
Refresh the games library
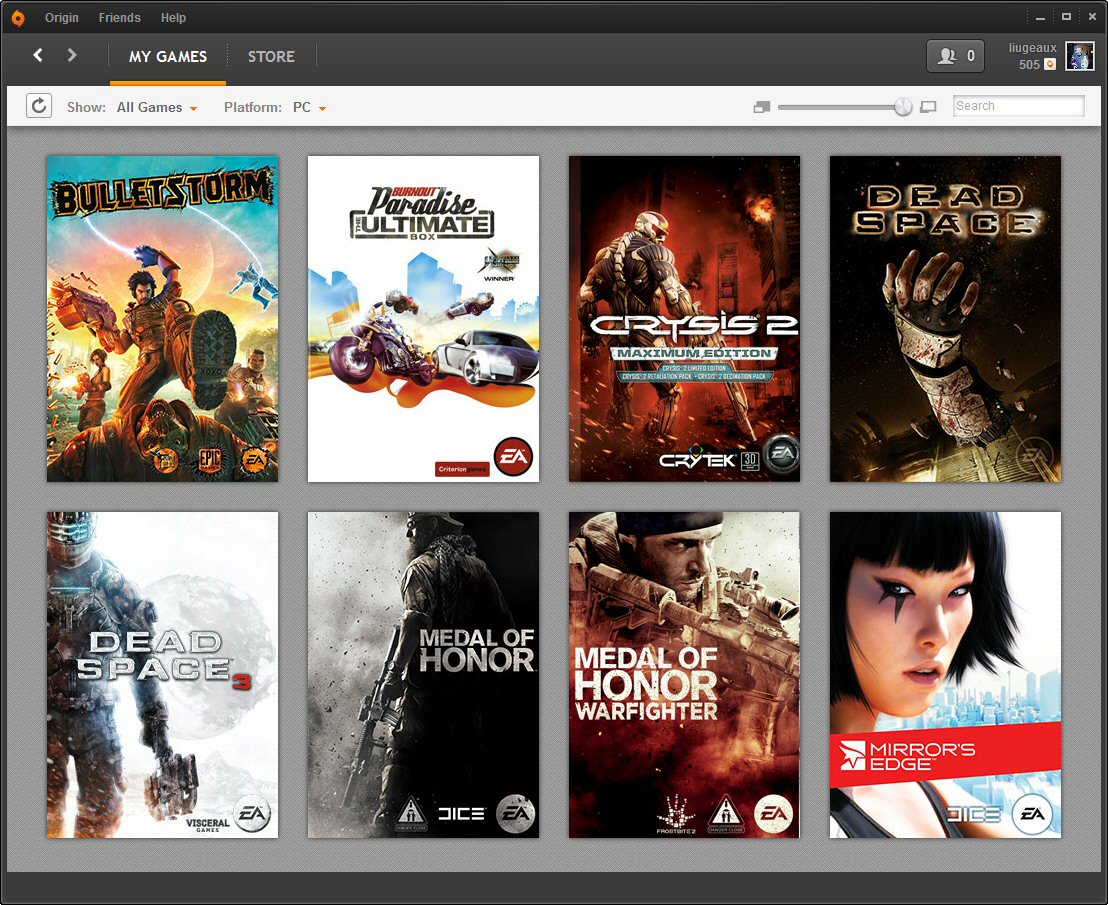[x=39, y=106]
